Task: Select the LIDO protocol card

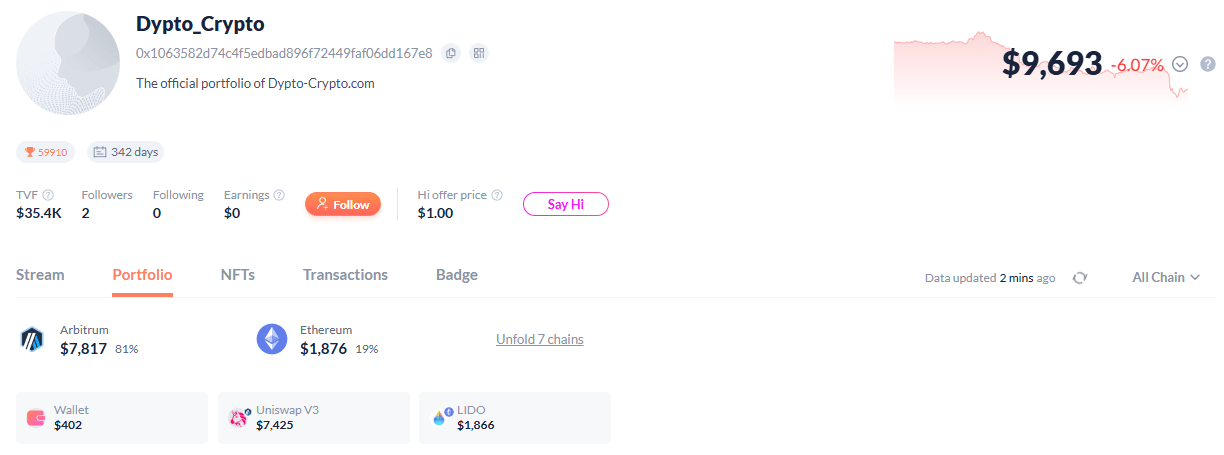Action: (x=514, y=418)
